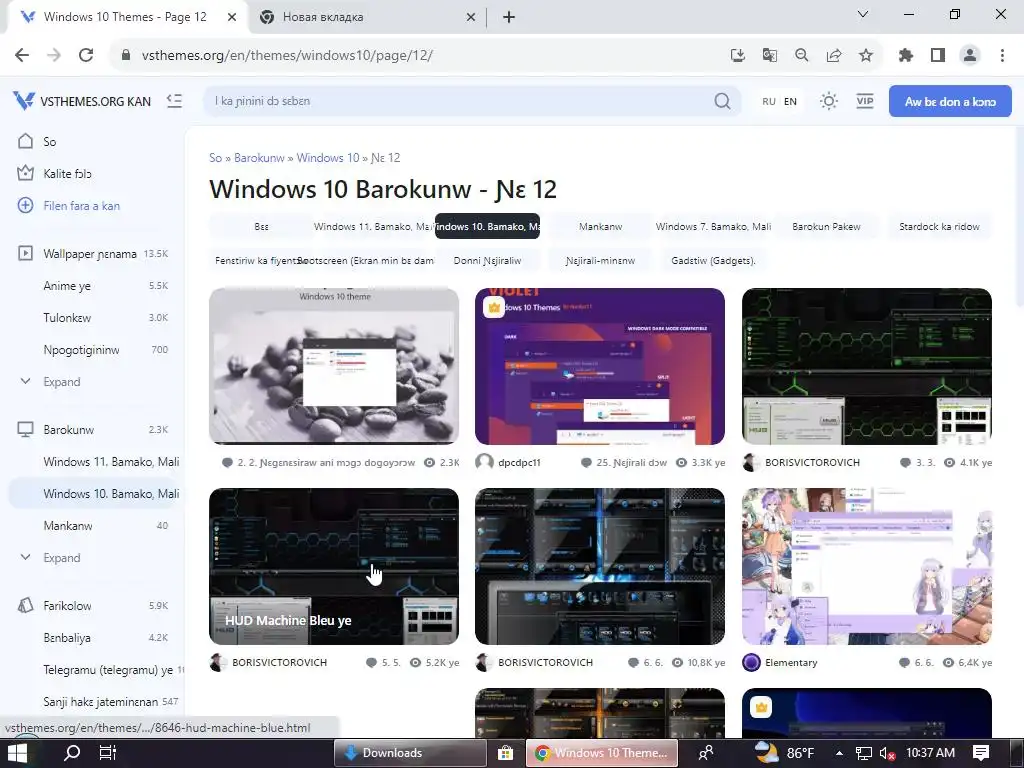This screenshot has height=768, width=1024.
Task: Switch site language to EN
Action: [790, 101]
